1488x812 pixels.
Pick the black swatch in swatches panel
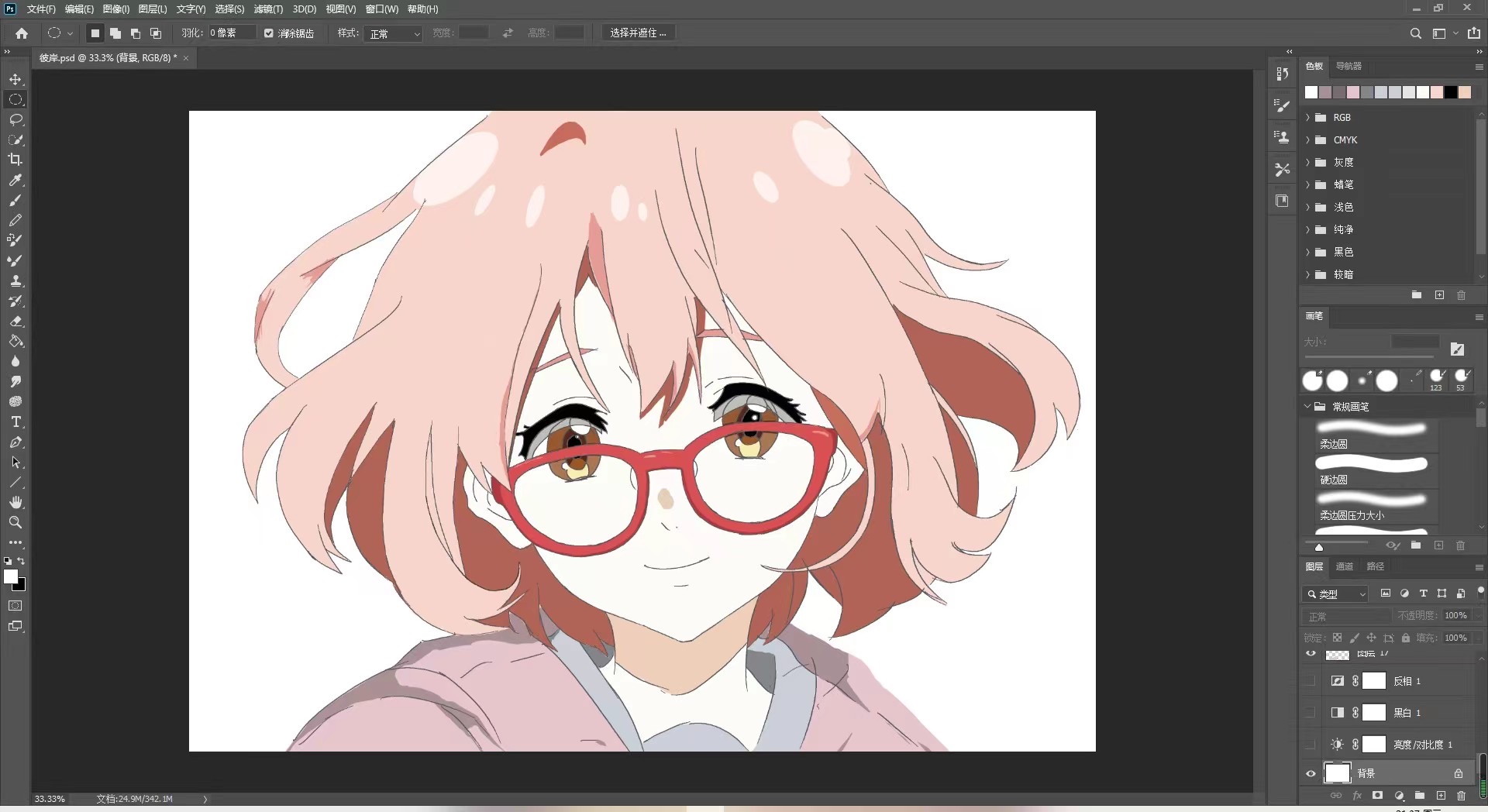pyautogui.click(x=1450, y=92)
